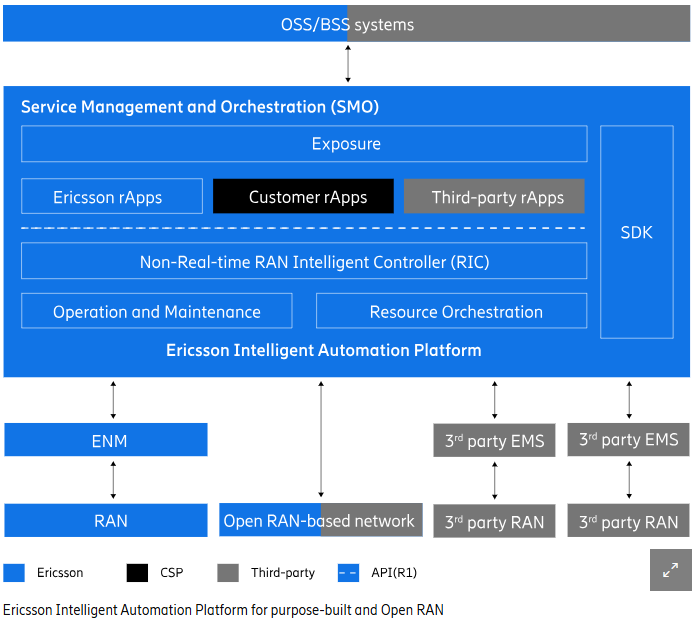Click the figure caption below the legend
Viewport: 696px width, 621px height.
click(x=223, y=610)
